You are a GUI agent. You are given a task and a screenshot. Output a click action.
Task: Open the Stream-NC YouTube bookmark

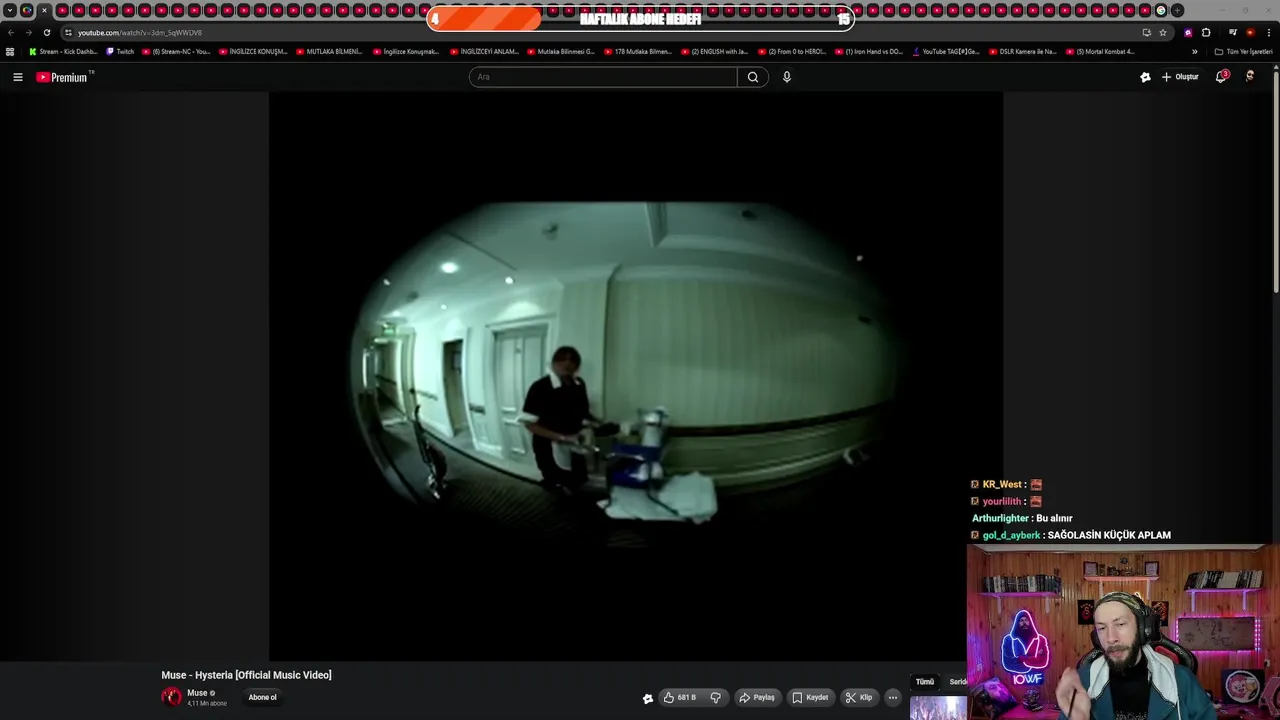point(176,51)
